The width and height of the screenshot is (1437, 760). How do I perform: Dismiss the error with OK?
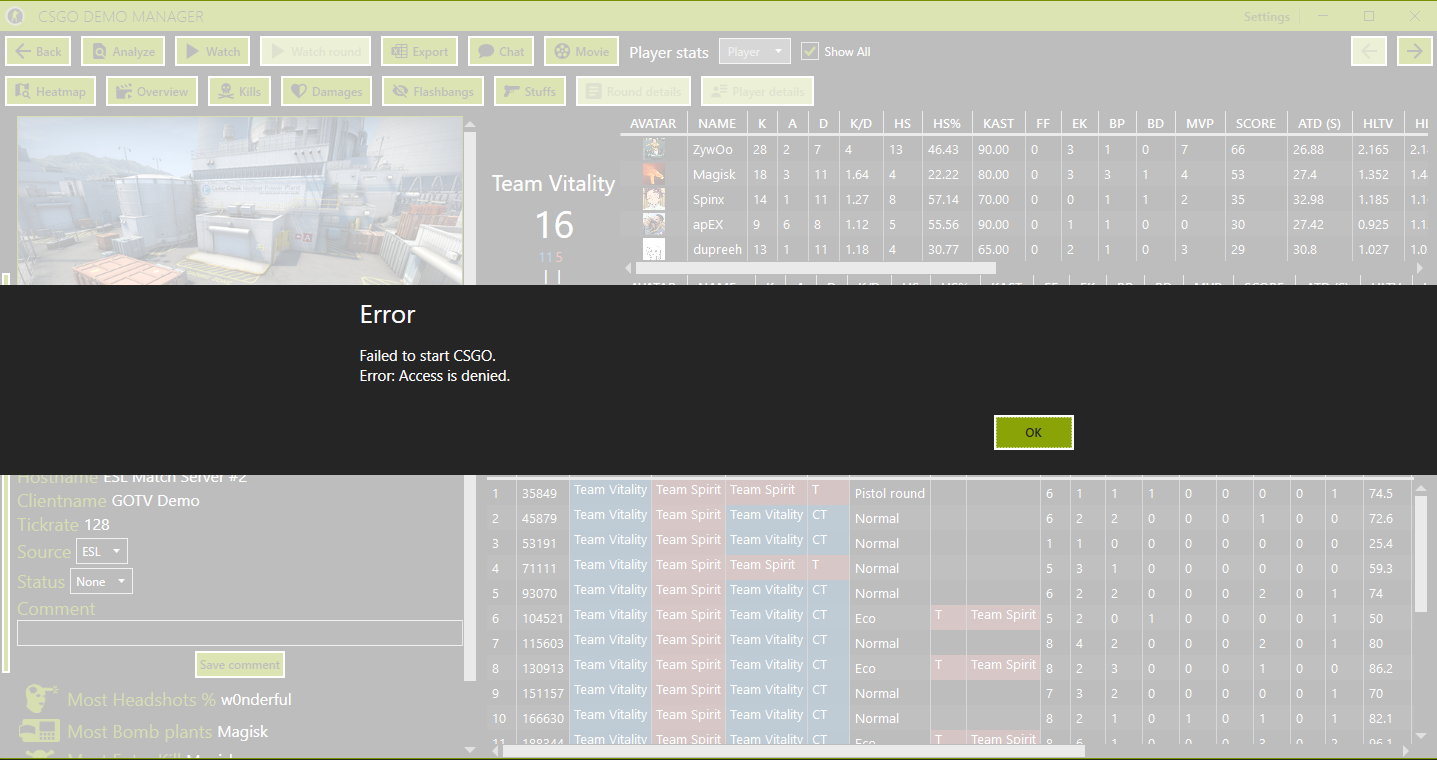[x=1033, y=432]
